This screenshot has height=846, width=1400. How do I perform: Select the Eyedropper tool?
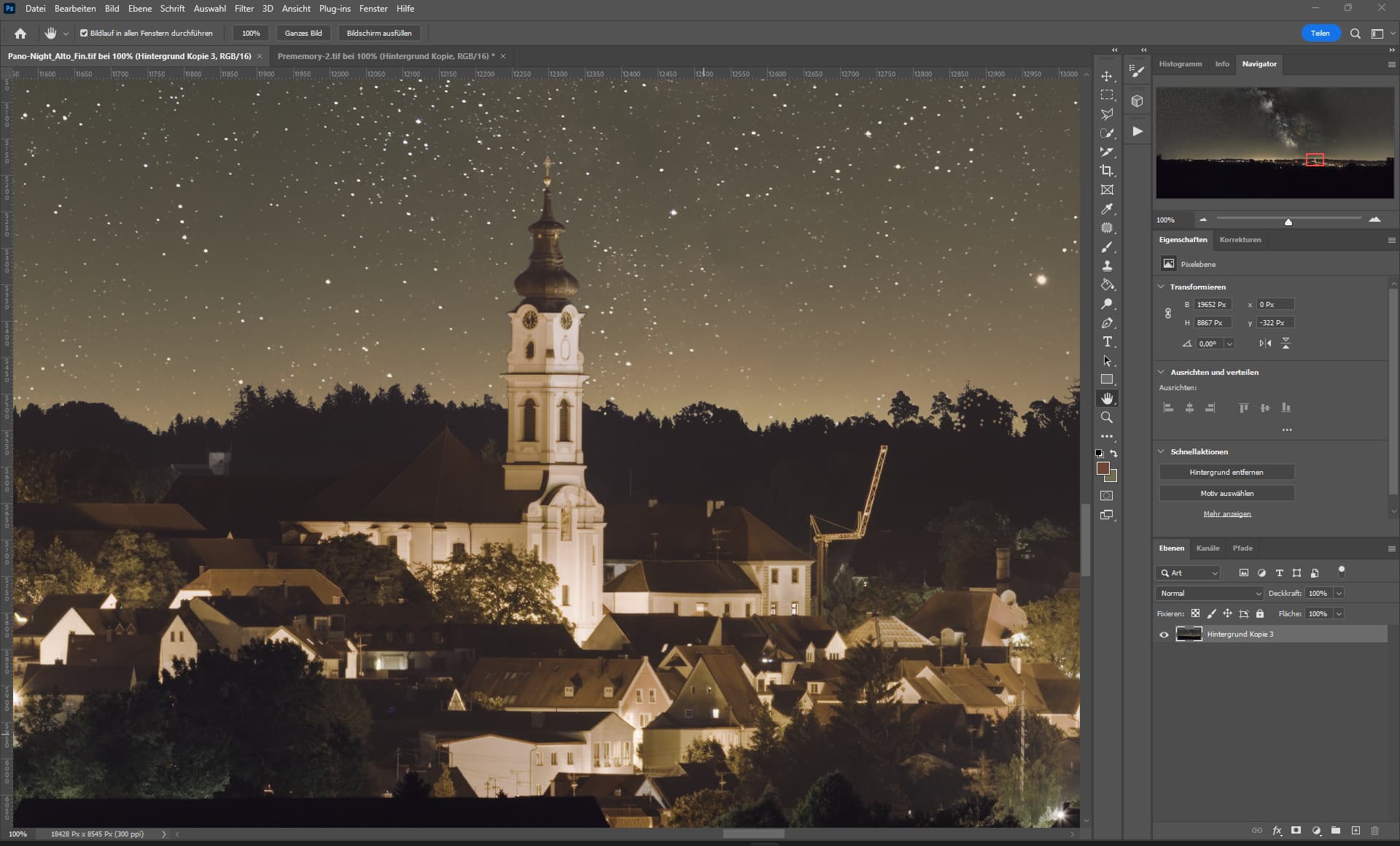tap(1107, 209)
